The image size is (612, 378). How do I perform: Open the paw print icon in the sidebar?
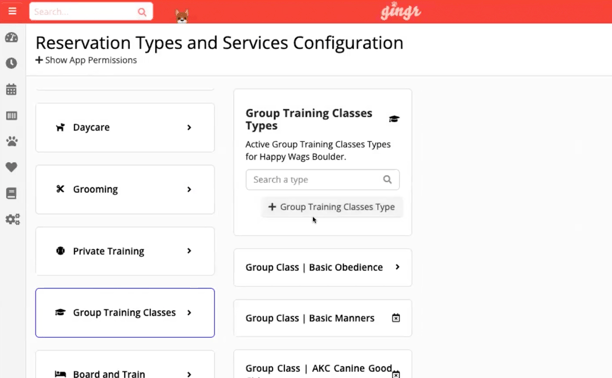(x=12, y=141)
